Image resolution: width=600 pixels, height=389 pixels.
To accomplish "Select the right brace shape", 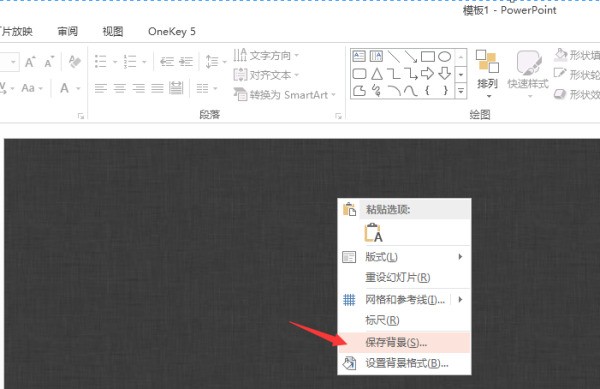I will click(x=445, y=91).
